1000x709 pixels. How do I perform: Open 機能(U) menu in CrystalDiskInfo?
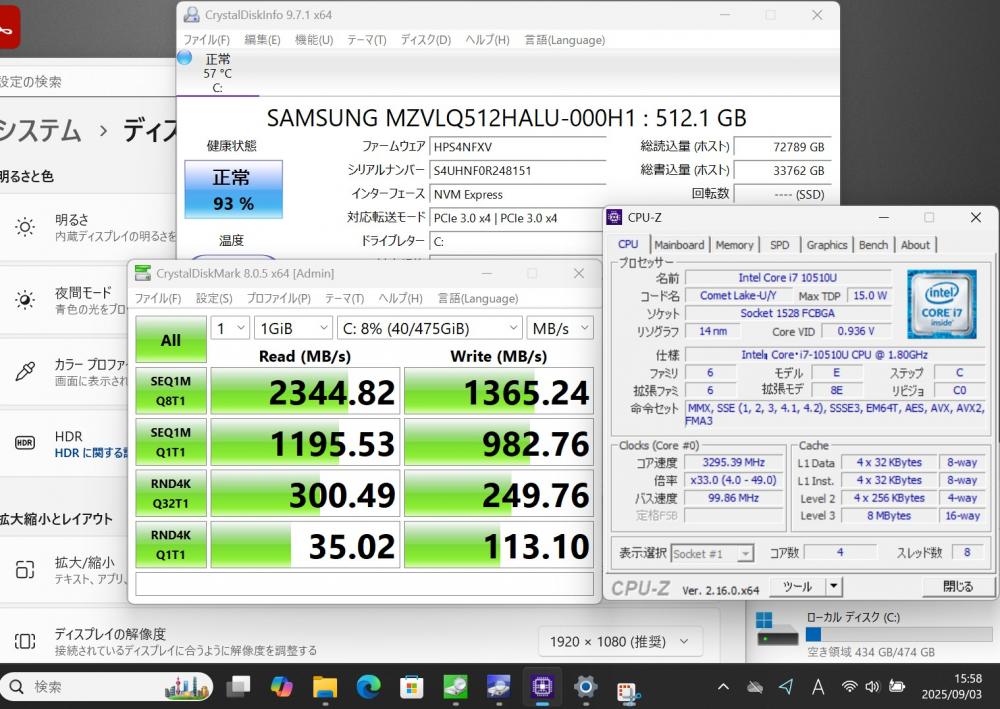coord(314,40)
